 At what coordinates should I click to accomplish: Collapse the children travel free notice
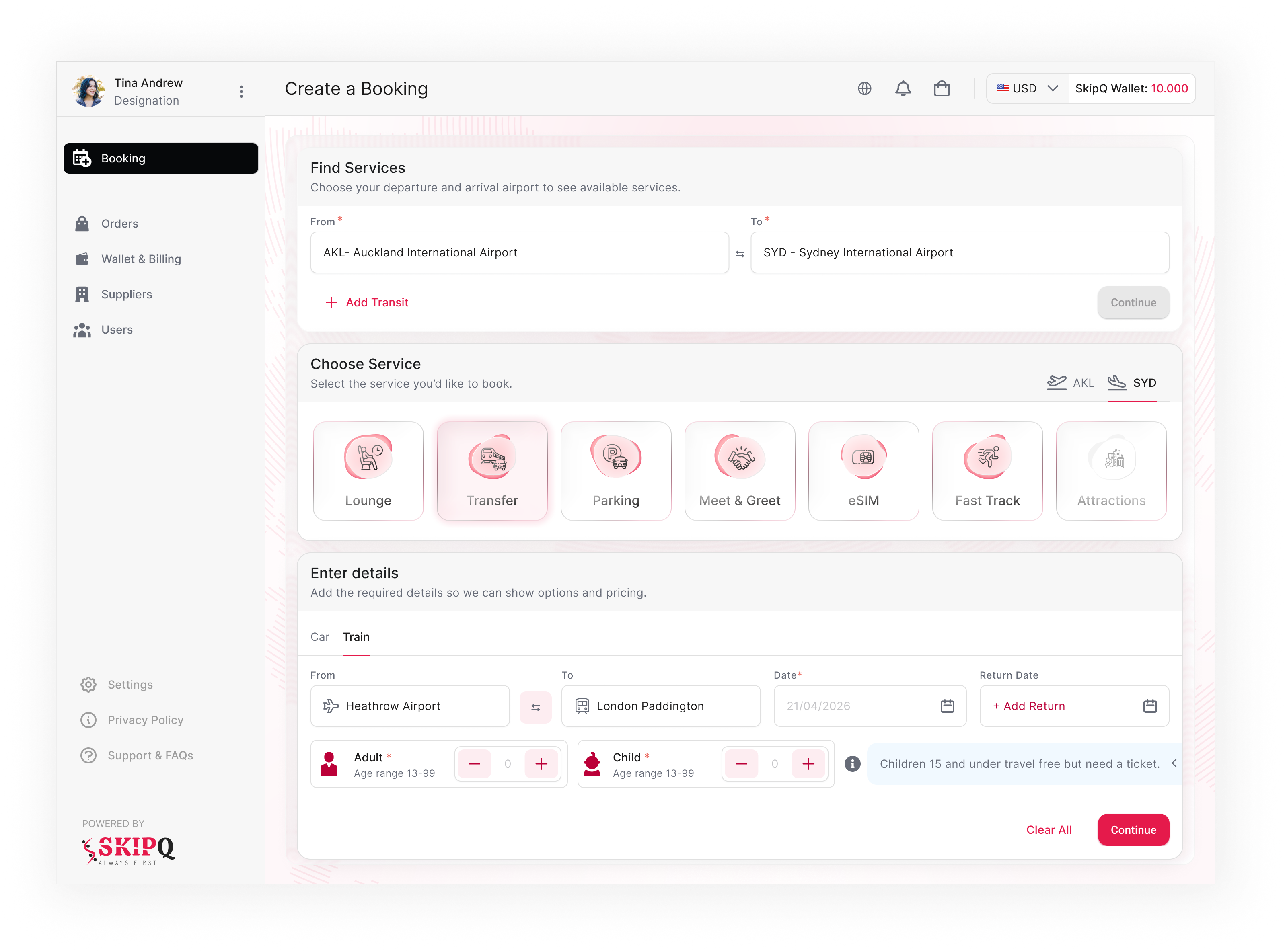click(x=1174, y=763)
